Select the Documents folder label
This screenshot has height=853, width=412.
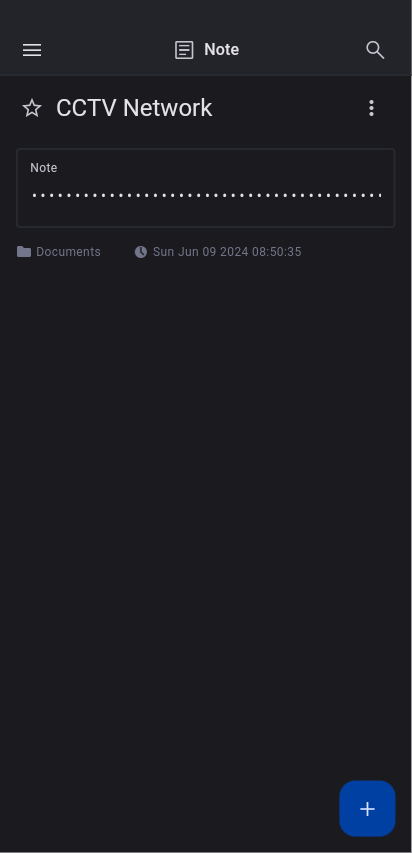click(68, 252)
